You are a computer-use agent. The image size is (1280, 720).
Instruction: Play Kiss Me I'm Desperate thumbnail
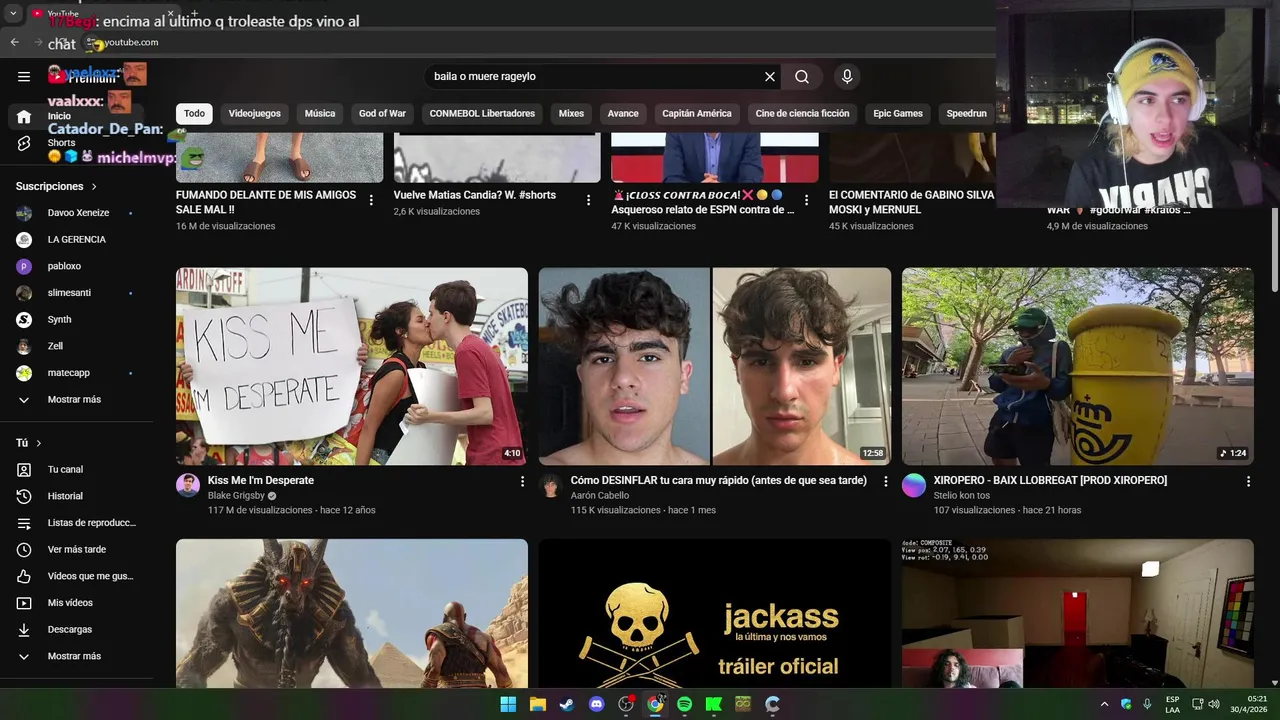tap(352, 366)
